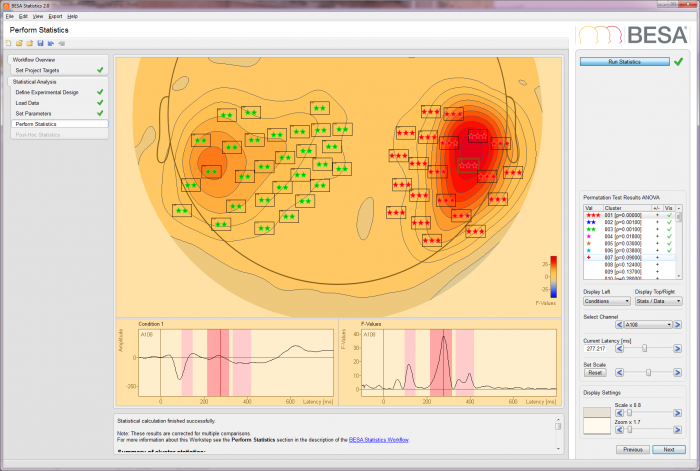Open the Display Top/Right Stats / Data dropdown
The width and height of the screenshot is (700, 471).
pyautogui.click(x=658, y=301)
